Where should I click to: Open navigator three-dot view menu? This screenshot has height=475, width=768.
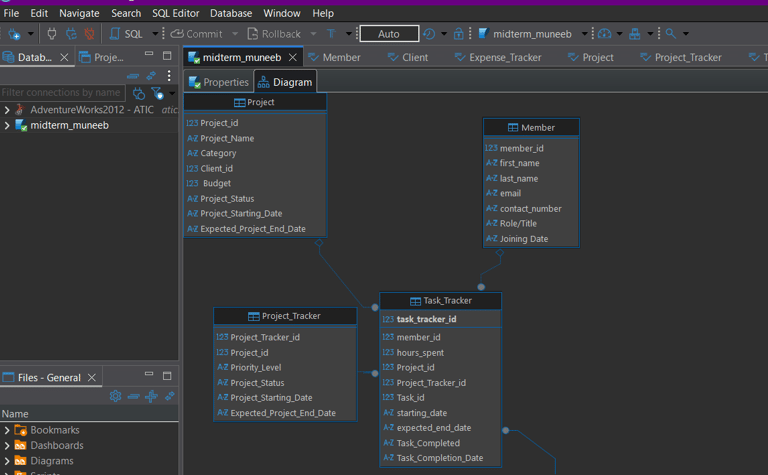(169, 76)
